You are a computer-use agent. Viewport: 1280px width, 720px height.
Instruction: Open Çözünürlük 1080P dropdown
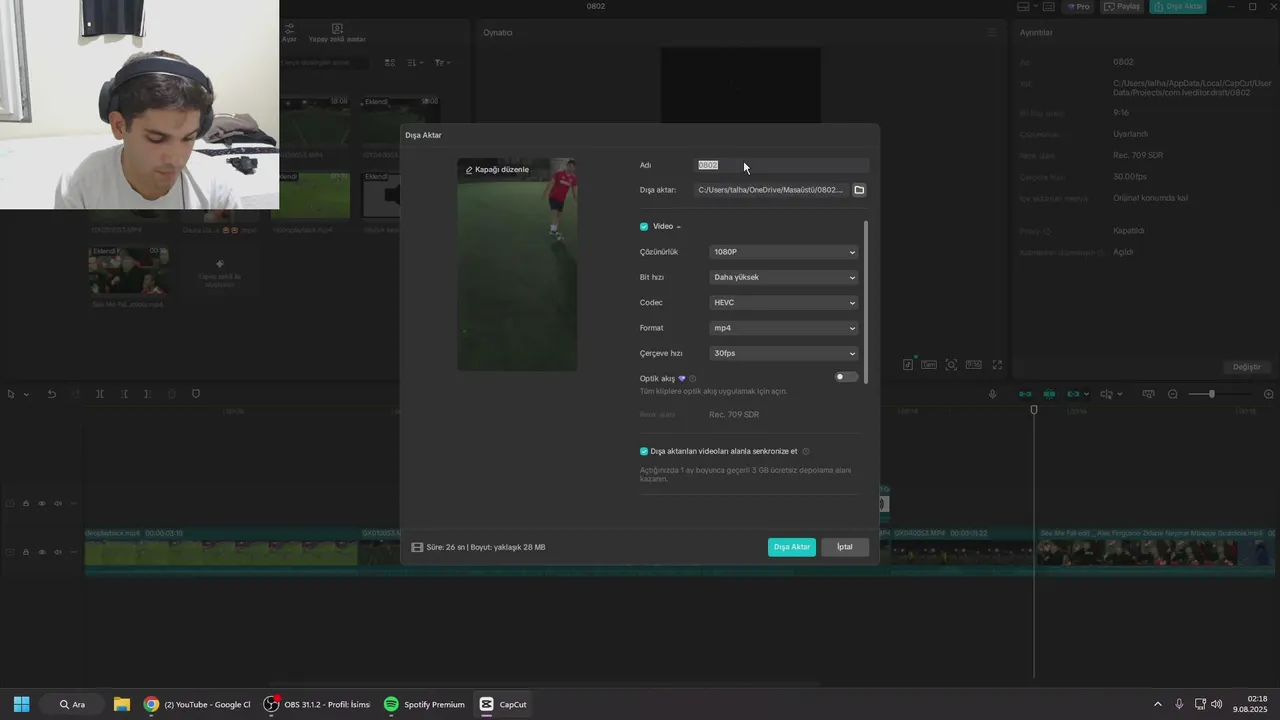click(784, 252)
